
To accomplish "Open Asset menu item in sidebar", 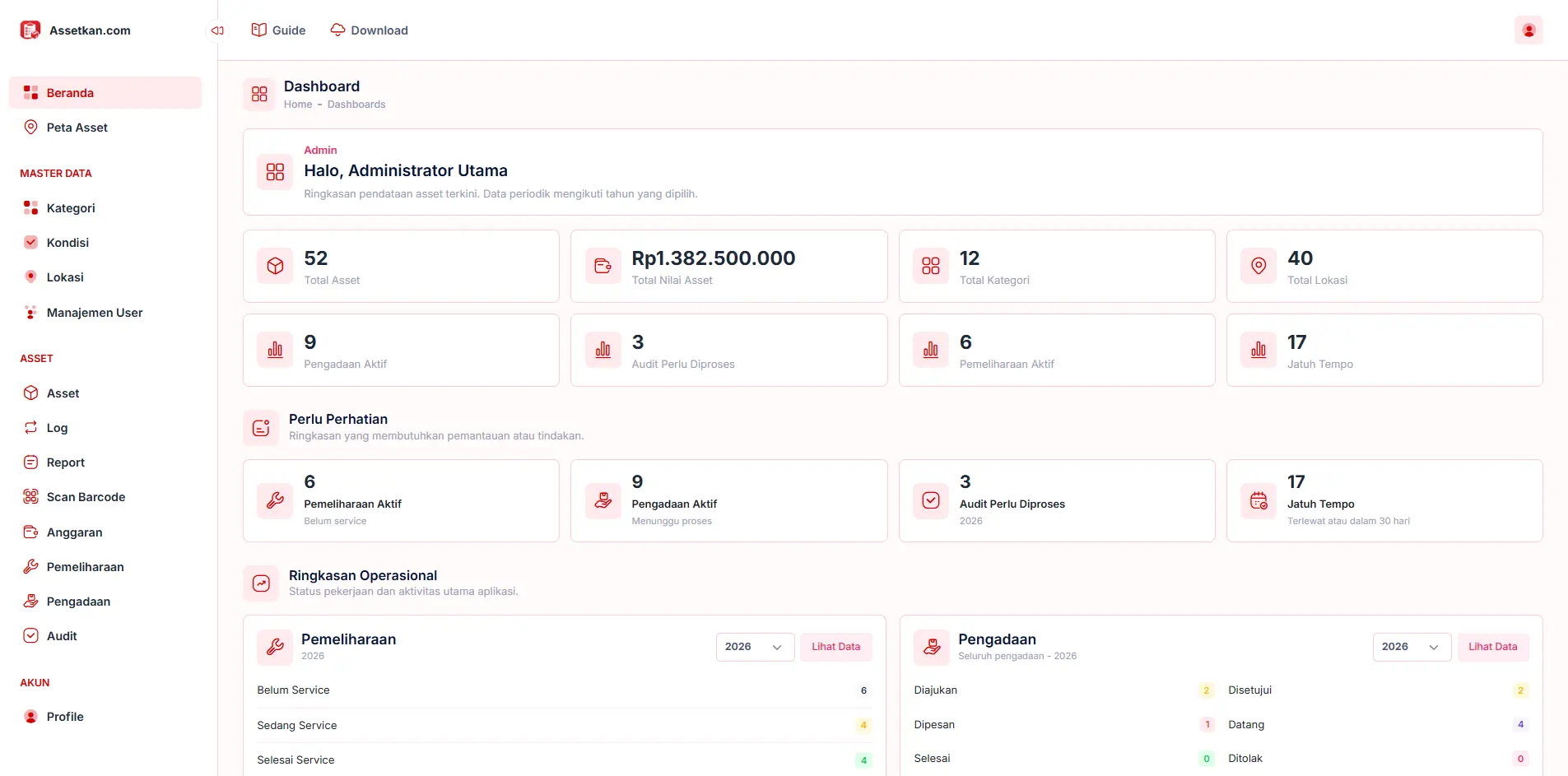I will coord(105,393).
